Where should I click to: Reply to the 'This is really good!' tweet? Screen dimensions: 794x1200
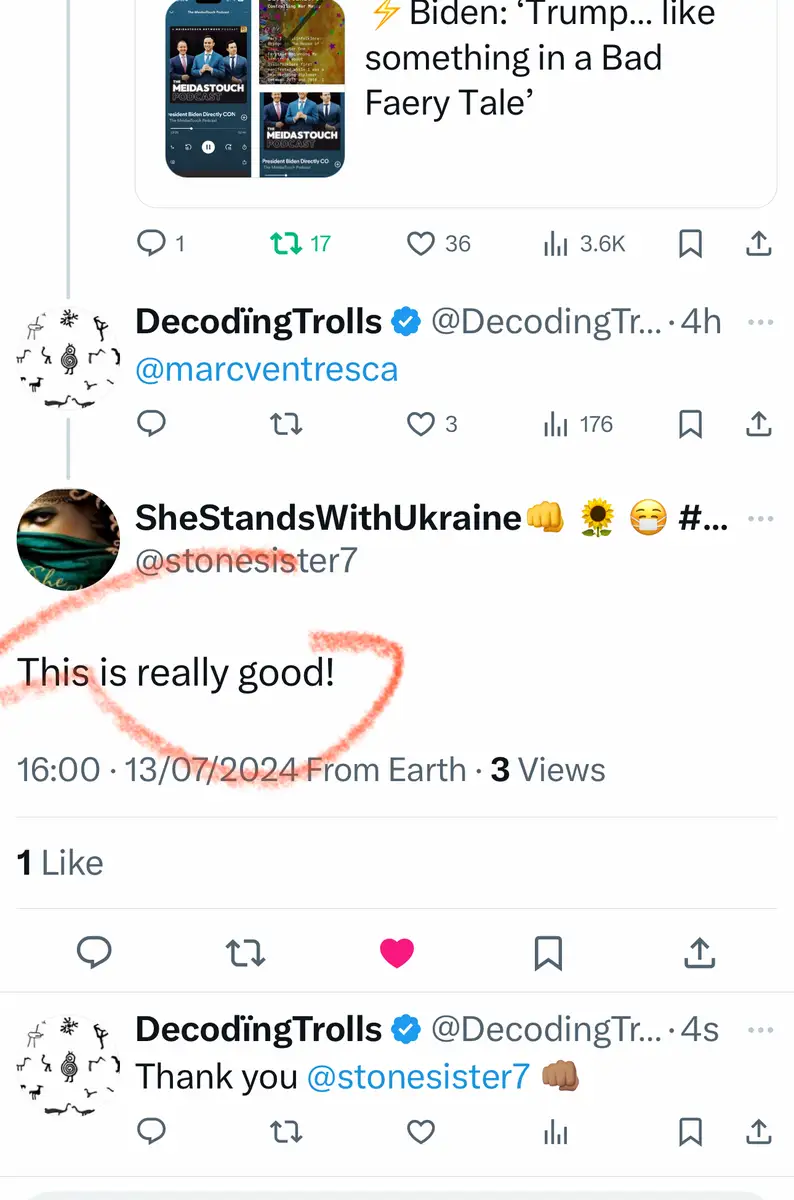coord(94,954)
